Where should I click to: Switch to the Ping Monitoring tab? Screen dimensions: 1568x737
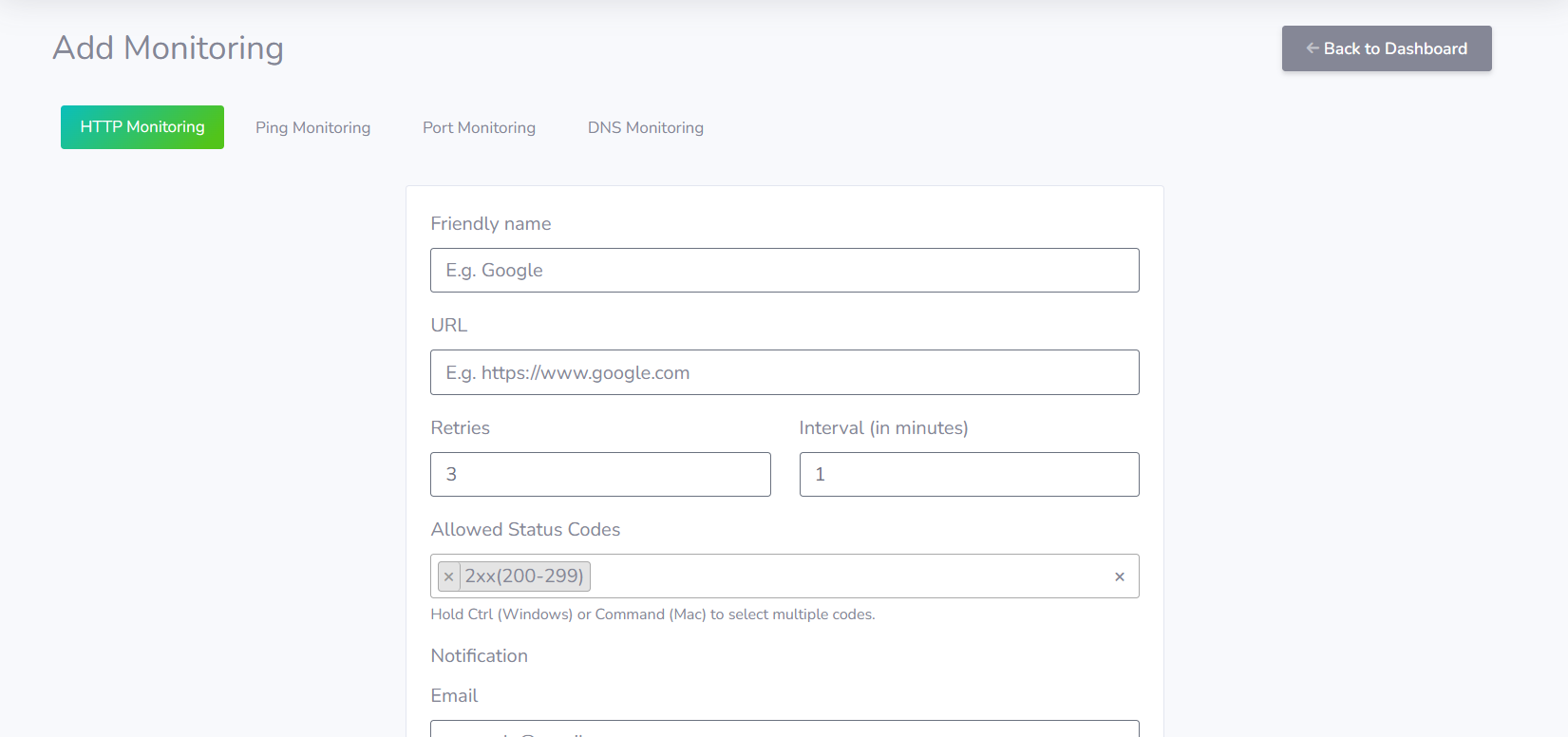tap(312, 127)
